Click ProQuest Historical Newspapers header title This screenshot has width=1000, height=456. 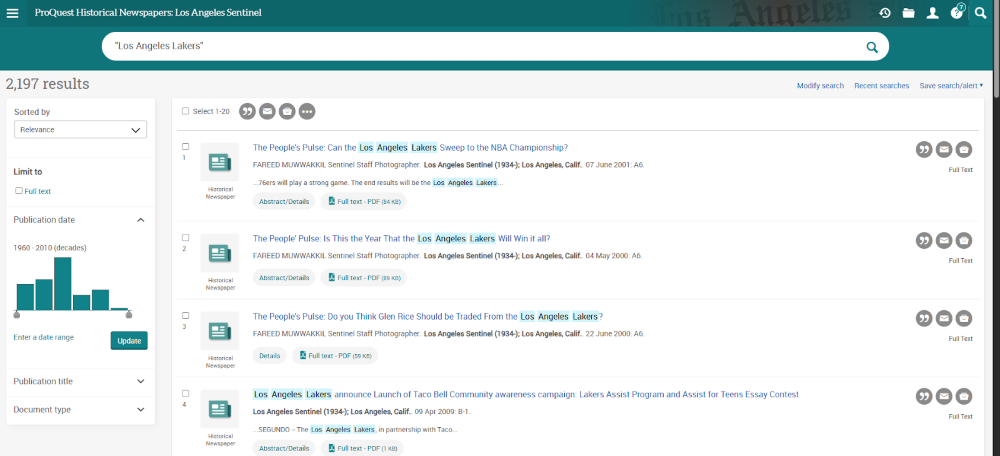click(148, 13)
